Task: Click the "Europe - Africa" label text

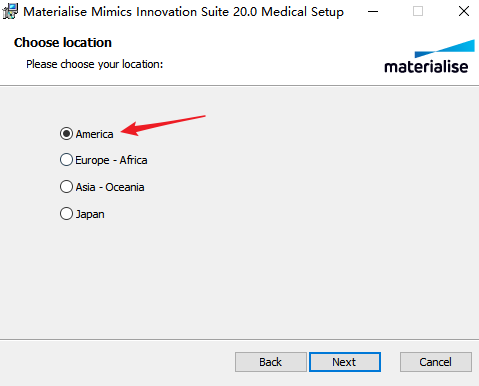Action: (x=111, y=160)
